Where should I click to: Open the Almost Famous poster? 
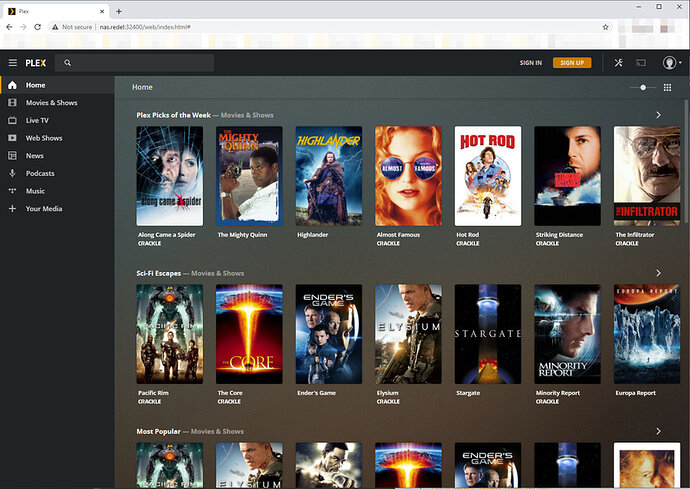[408, 176]
